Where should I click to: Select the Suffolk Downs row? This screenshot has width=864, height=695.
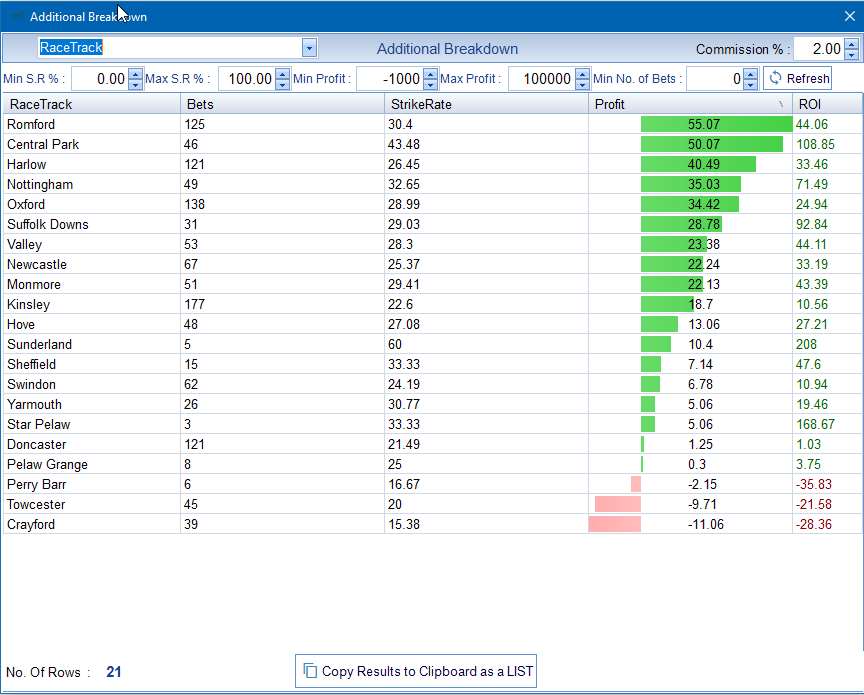(433, 224)
